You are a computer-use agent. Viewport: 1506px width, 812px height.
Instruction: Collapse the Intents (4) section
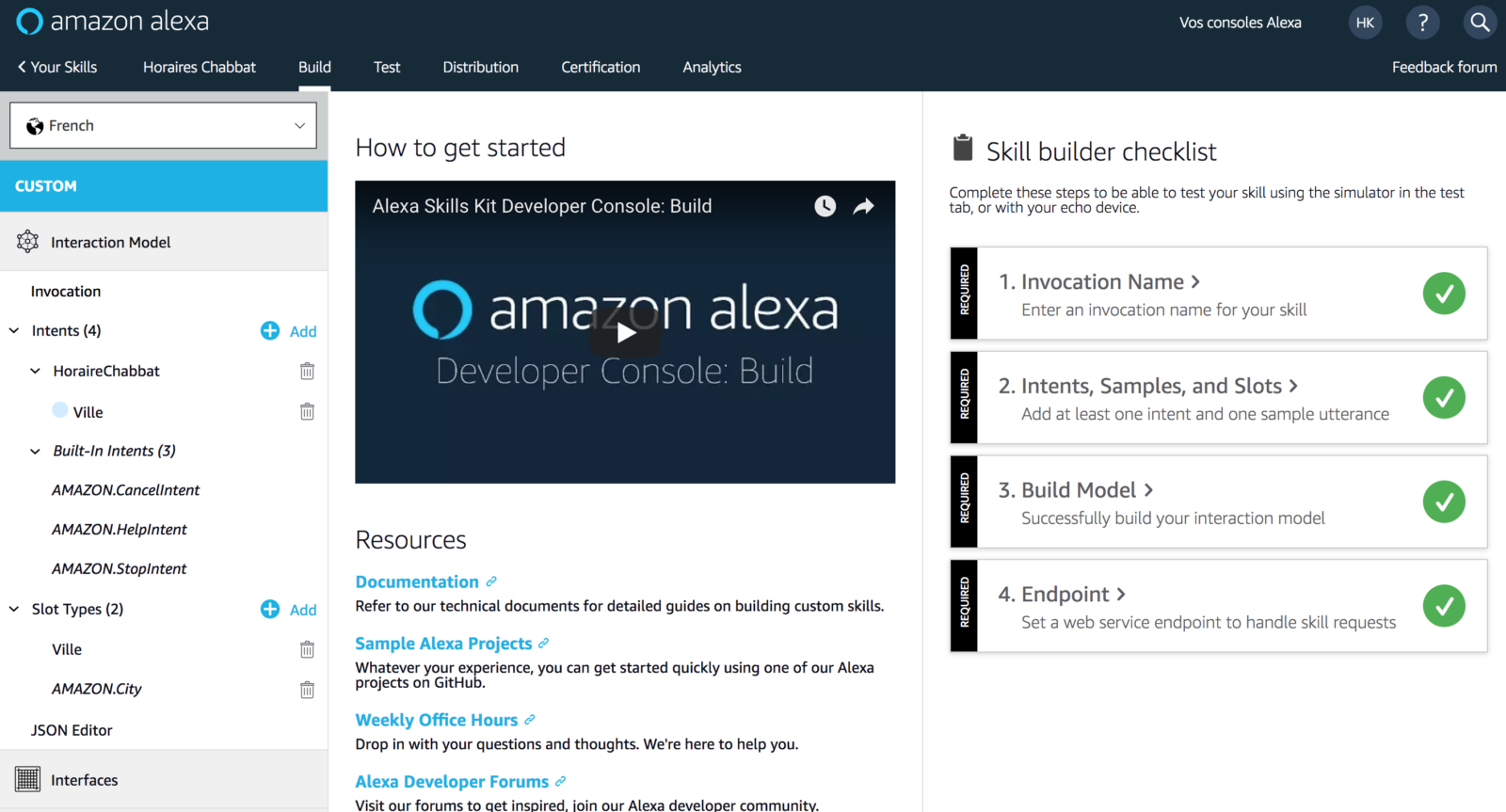(14, 330)
